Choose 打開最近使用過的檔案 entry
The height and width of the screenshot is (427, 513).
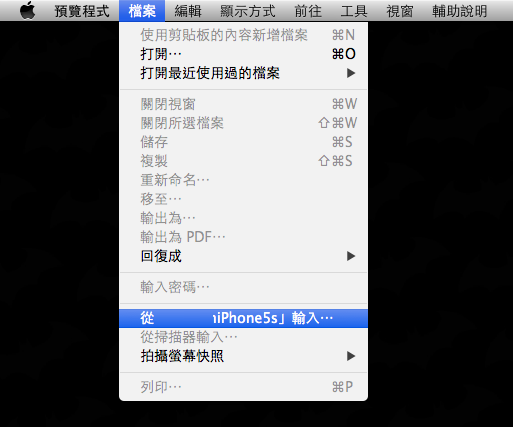click(243, 73)
